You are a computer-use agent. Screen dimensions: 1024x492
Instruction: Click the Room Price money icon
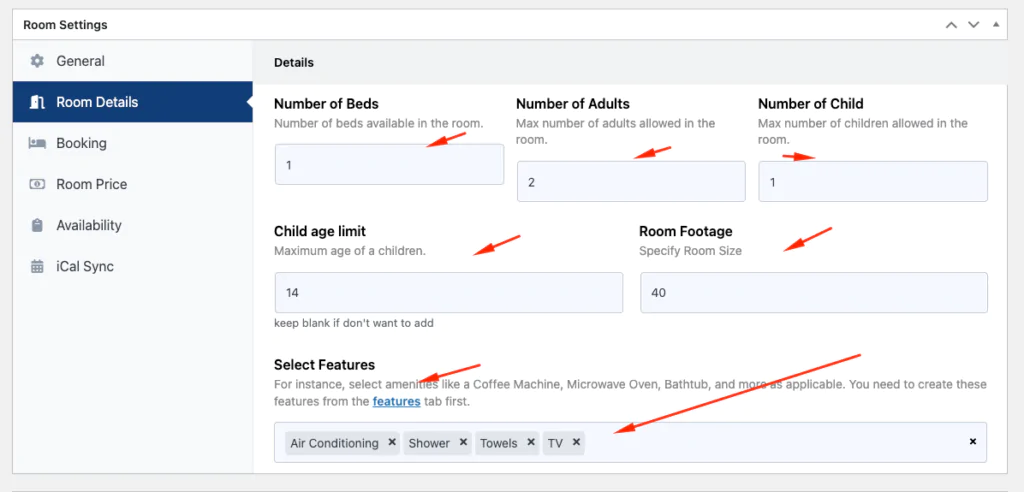37,184
